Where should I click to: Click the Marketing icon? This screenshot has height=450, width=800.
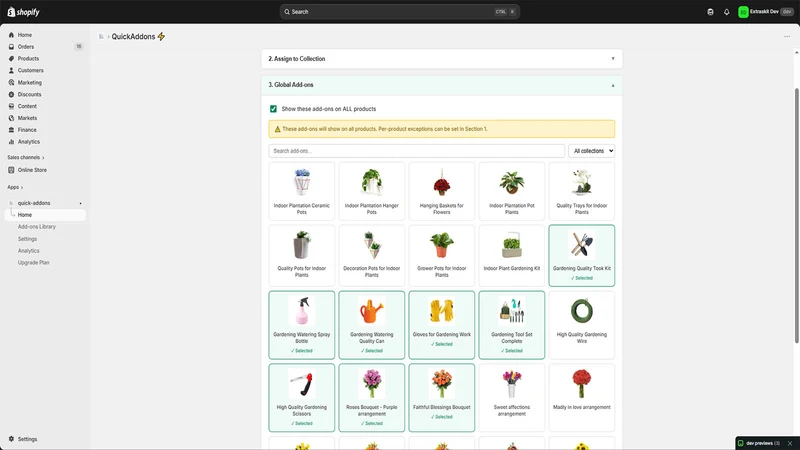(x=11, y=83)
